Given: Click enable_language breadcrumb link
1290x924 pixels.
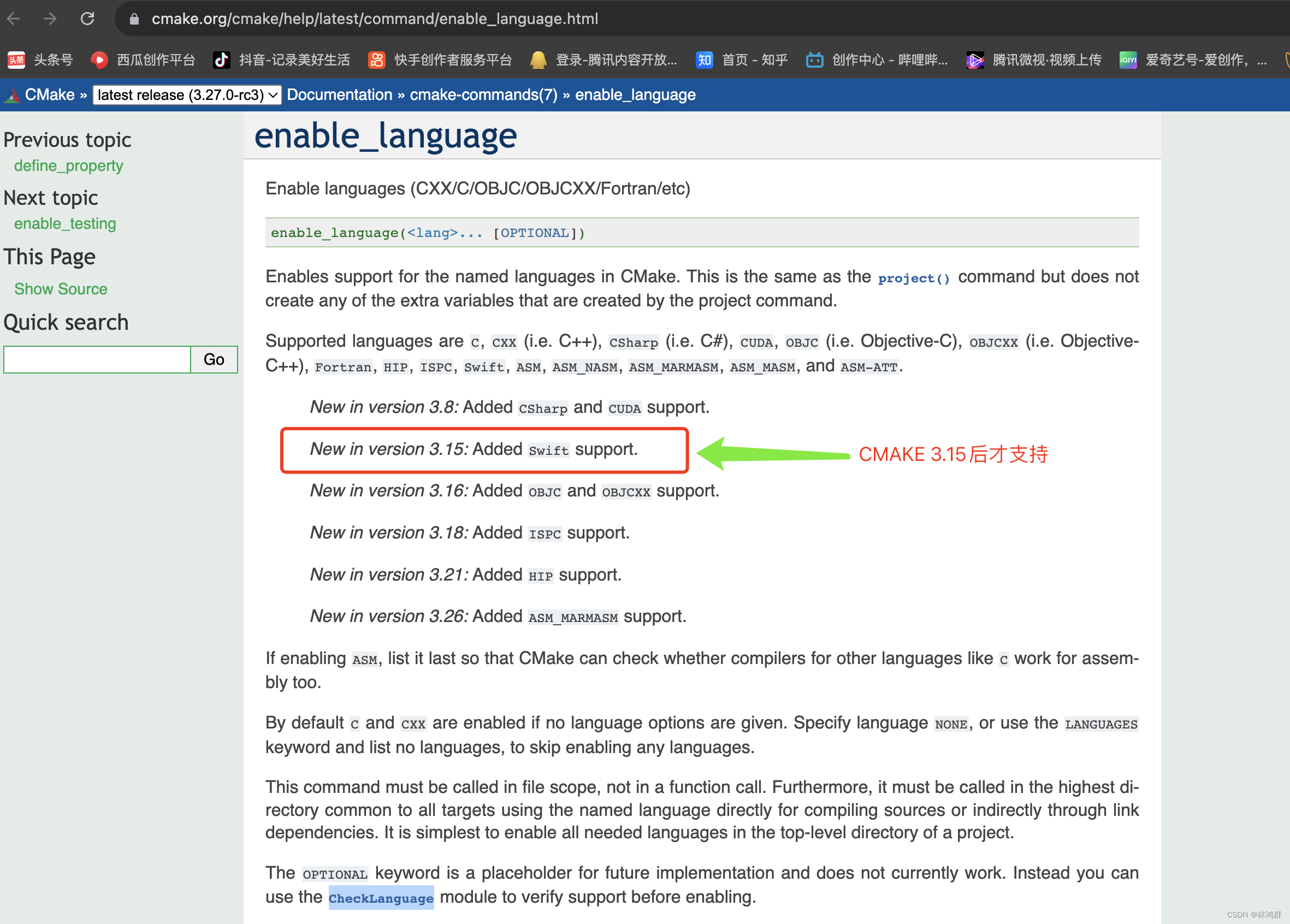Looking at the screenshot, I should (x=635, y=95).
